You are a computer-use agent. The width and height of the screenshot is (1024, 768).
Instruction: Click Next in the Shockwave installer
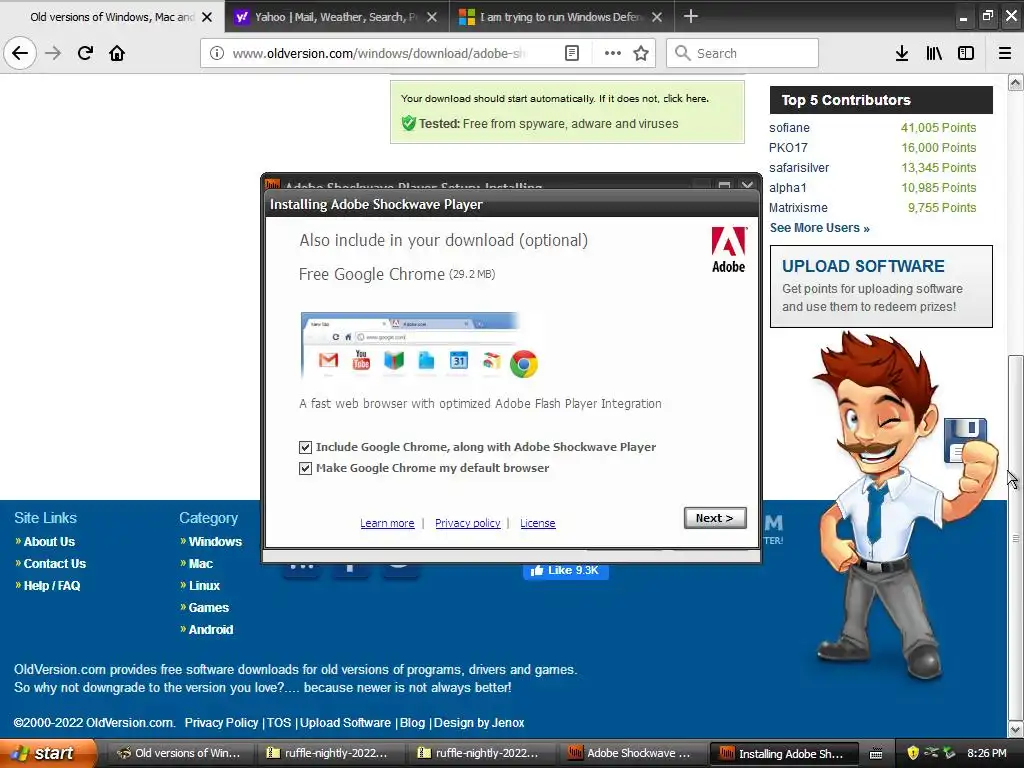pyautogui.click(x=715, y=518)
